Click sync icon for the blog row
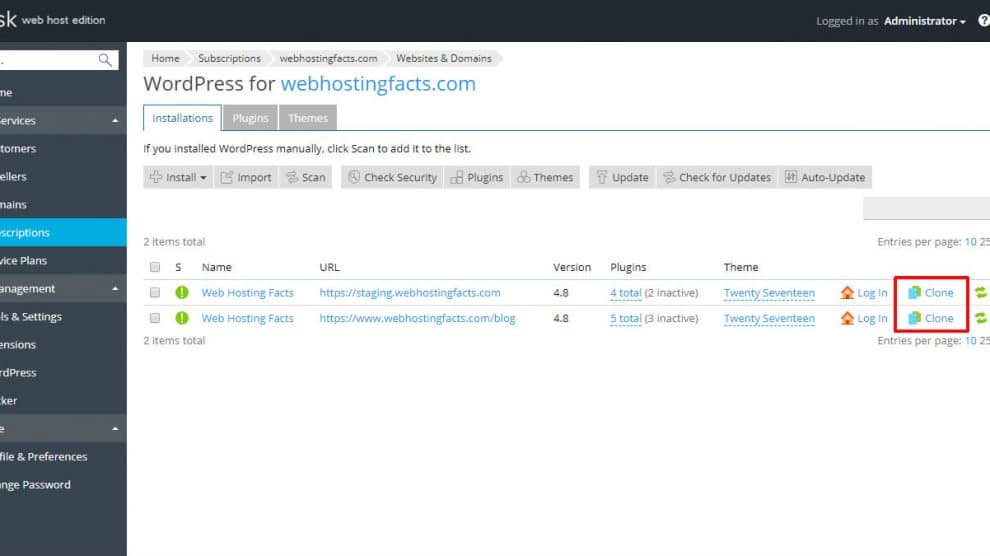This screenshot has height=556, width=990. click(x=981, y=318)
